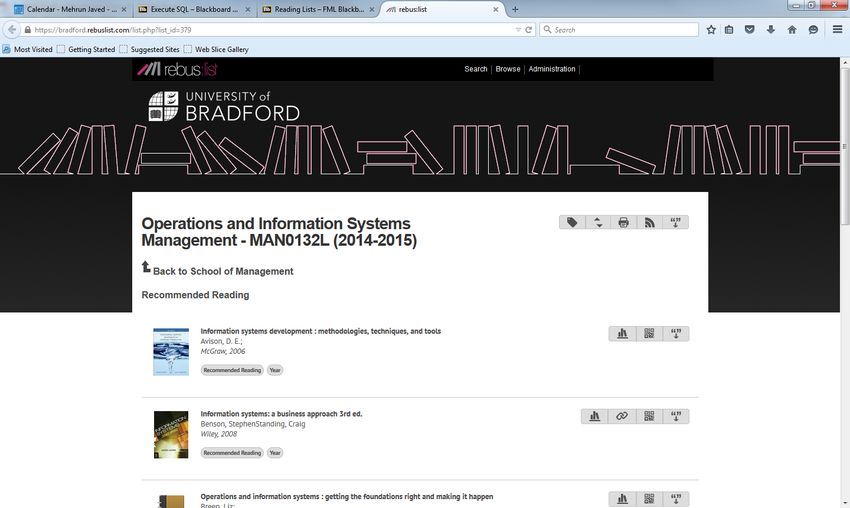Click the Benson book cover thumbnail

coord(171,435)
